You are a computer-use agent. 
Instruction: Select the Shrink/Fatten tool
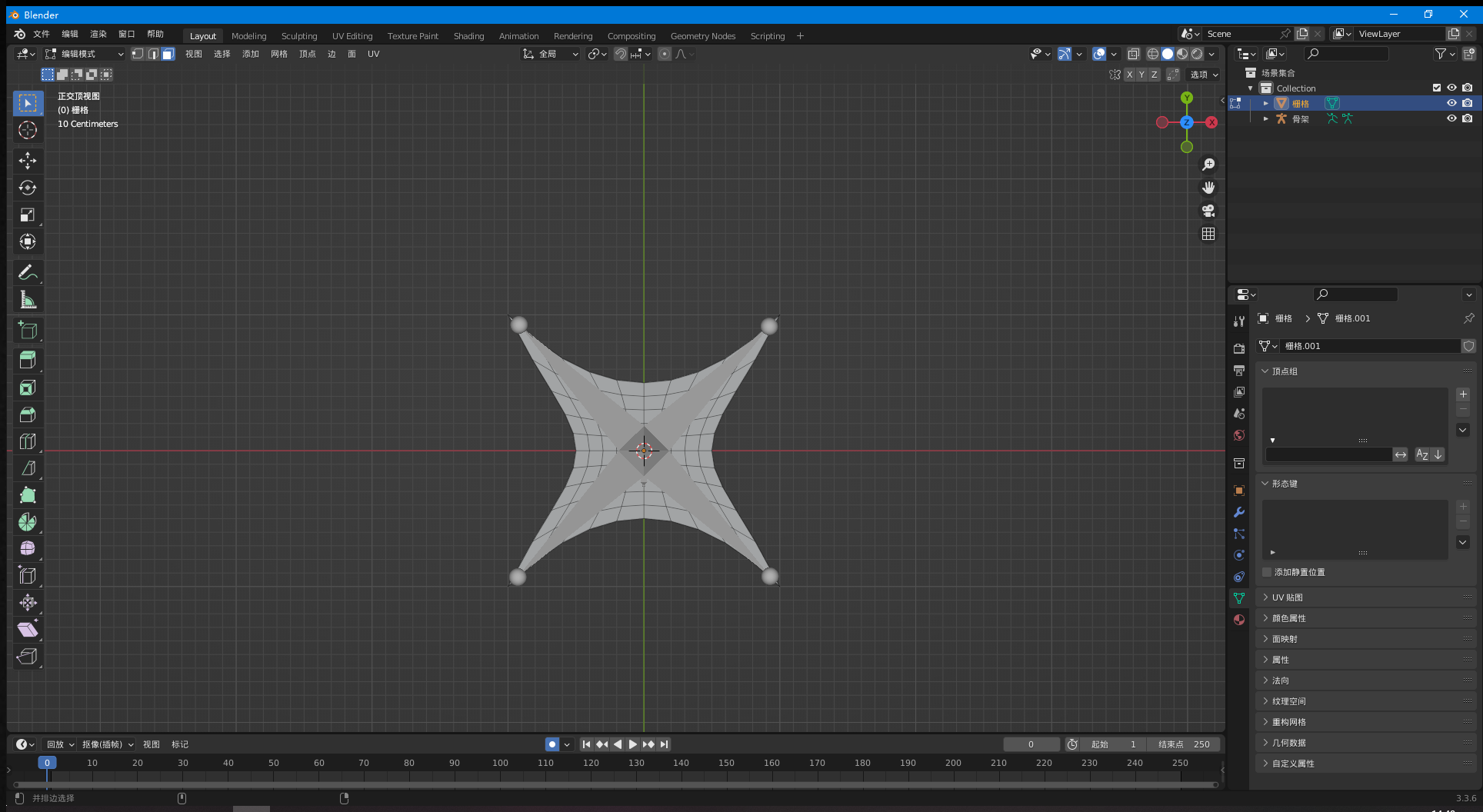tap(28, 602)
